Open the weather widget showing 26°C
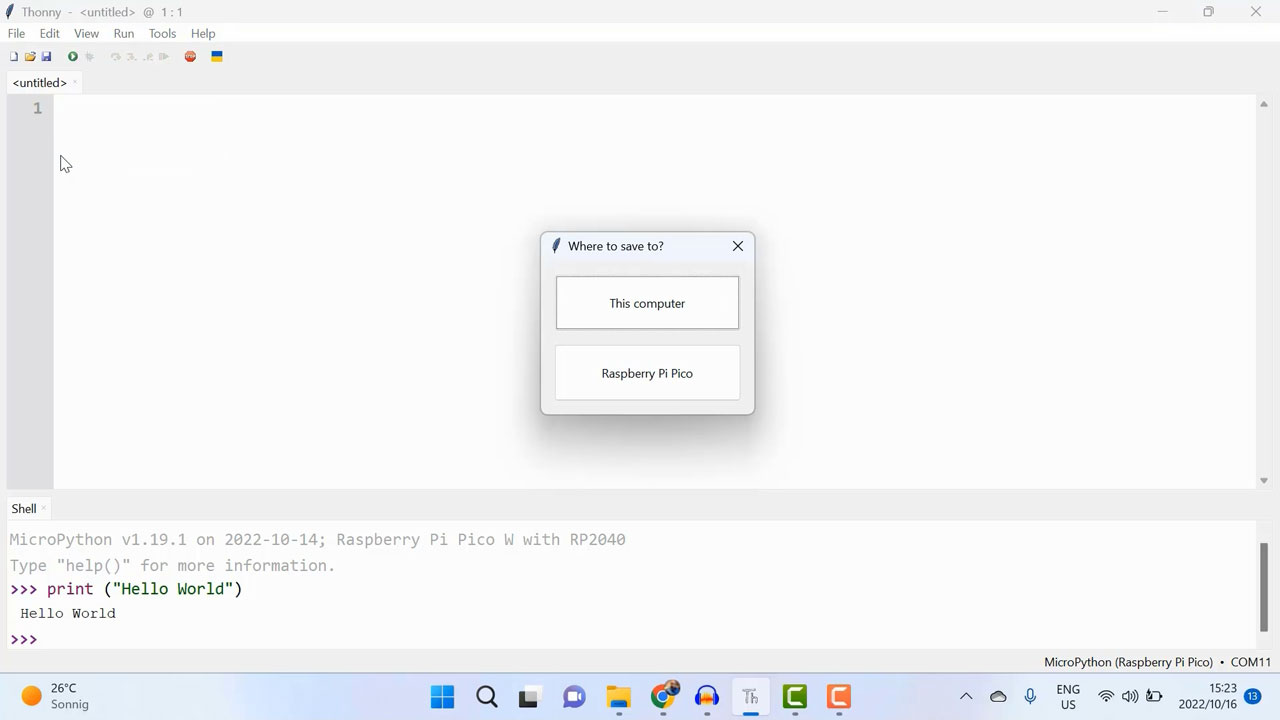 [56, 697]
